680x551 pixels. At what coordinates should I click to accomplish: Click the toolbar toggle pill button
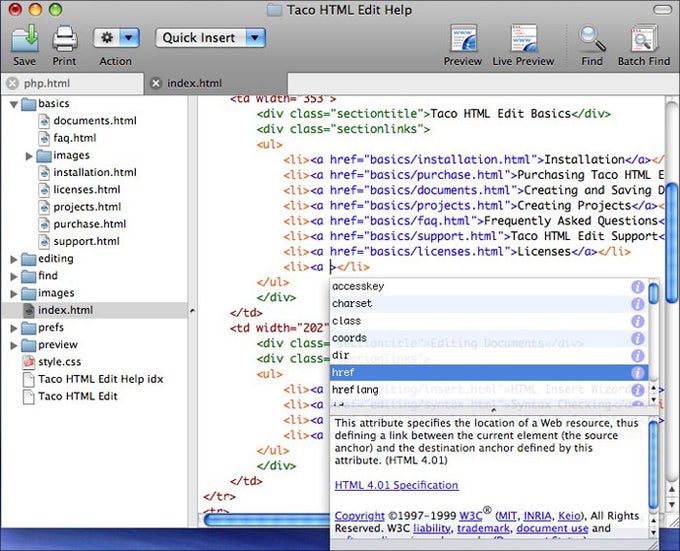tap(662, 10)
